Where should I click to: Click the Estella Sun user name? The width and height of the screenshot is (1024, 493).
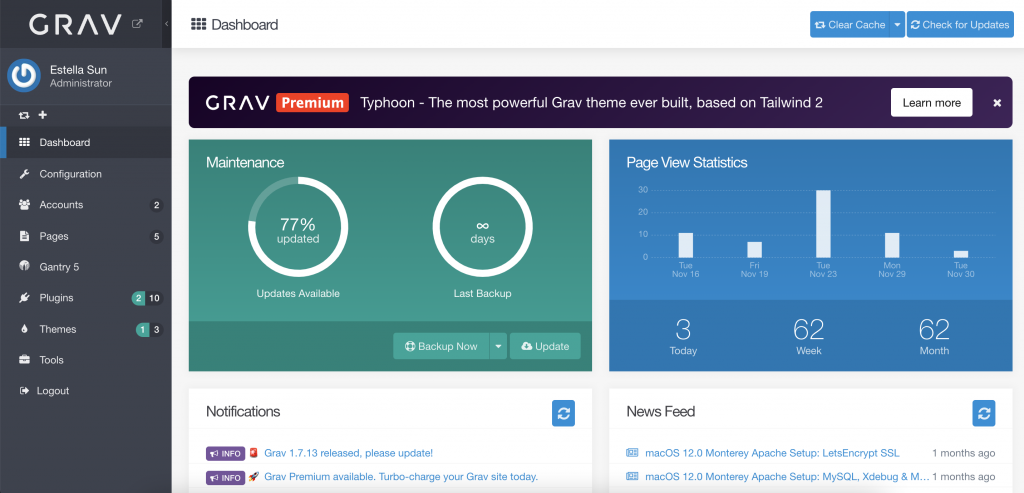click(78, 70)
